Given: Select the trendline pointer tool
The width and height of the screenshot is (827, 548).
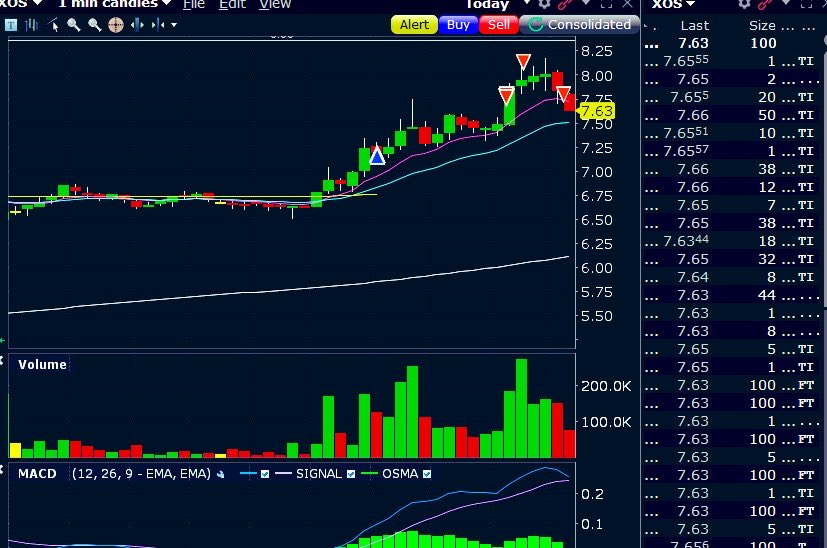Looking at the screenshot, I should pos(53,25).
